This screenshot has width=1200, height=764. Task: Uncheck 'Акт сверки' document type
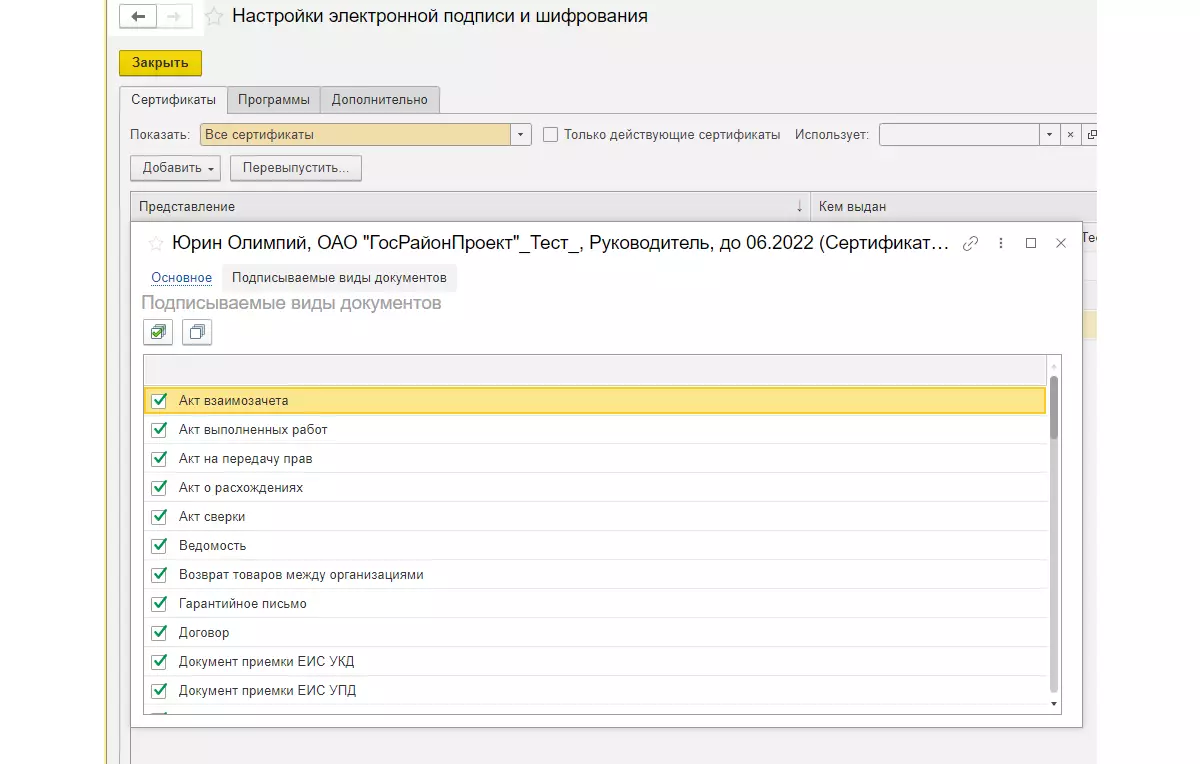(158, 517)
